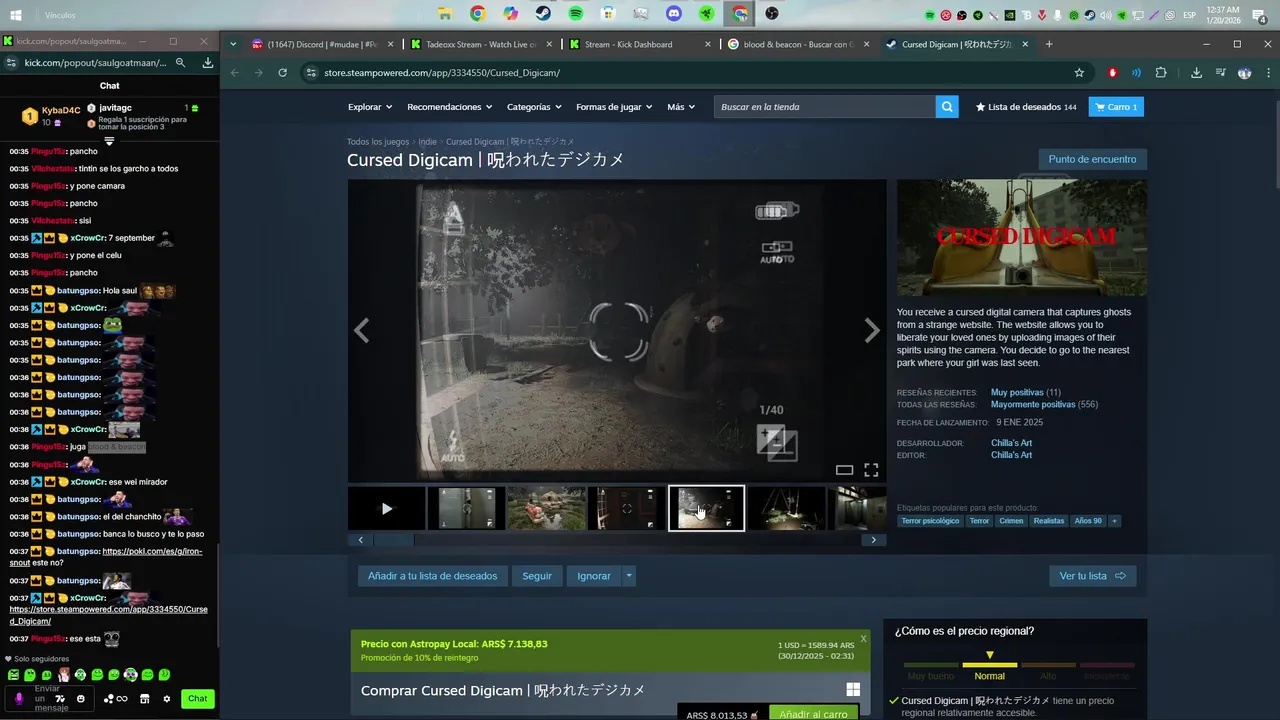
Task: Click Añadir a tu lista de deseados
Action: pos(432,576)
